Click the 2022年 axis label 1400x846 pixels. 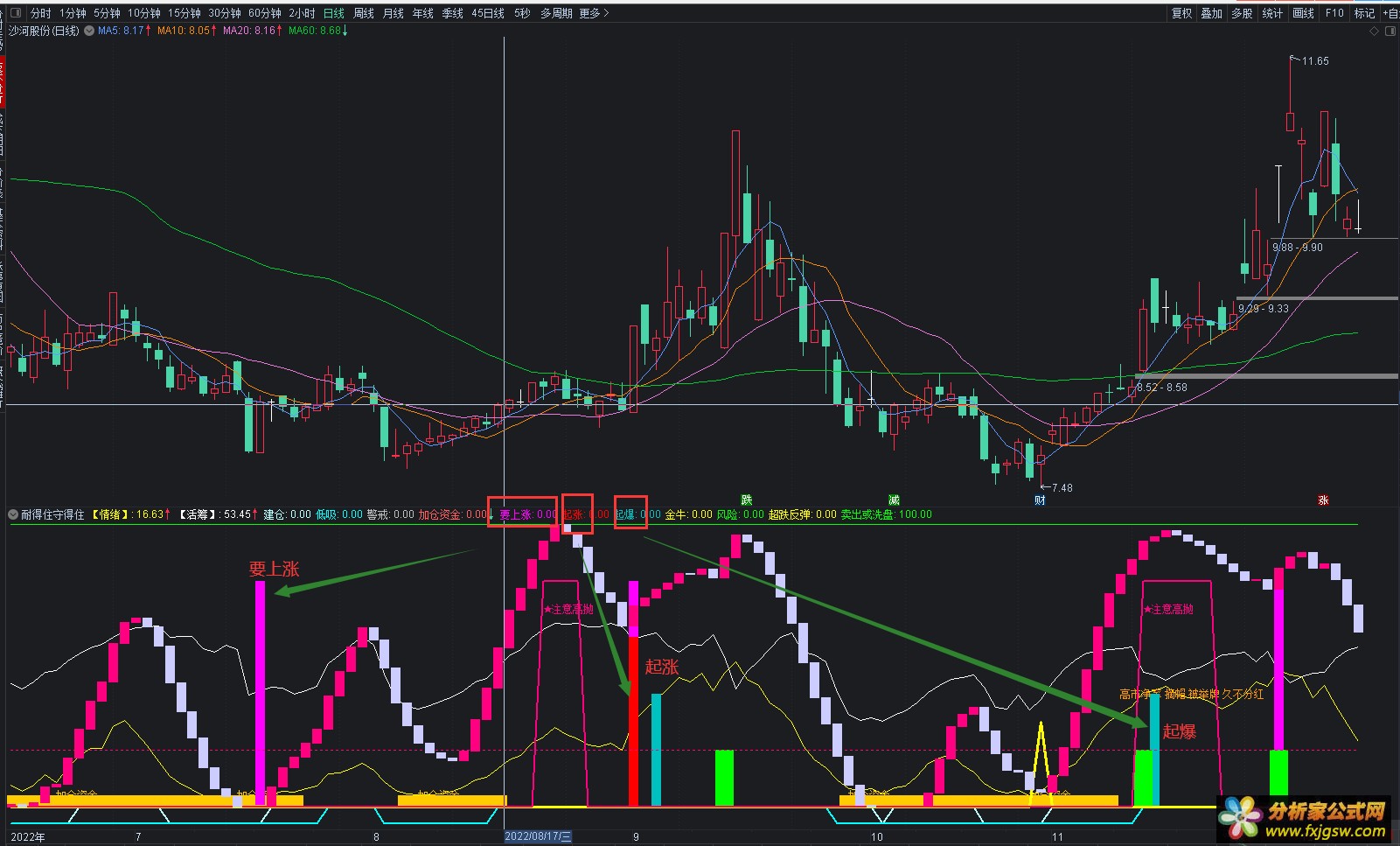click(27, 837)
